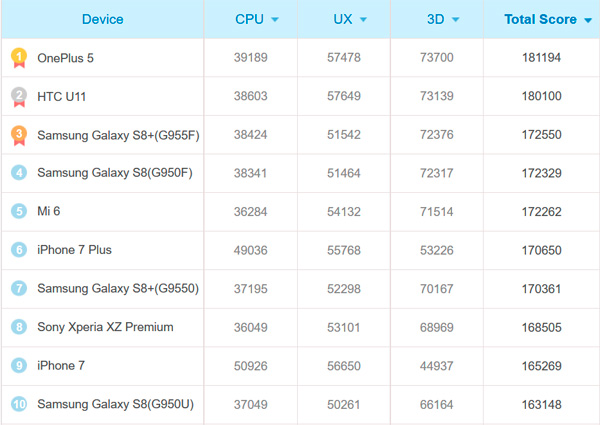
Task: Sort by 3D score arrow
Action: 456,20
